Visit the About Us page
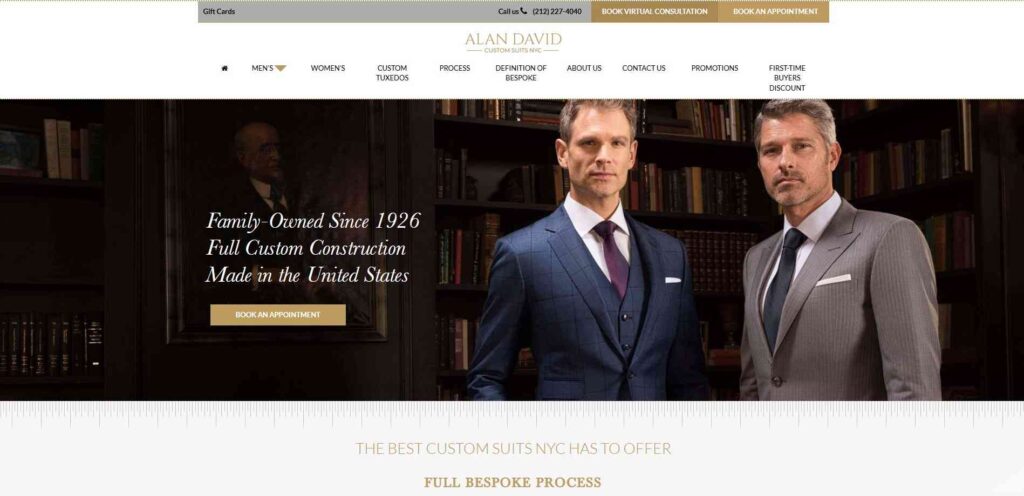The height and width of the screenshot is (496, 1024). click(x=584, y=68)
